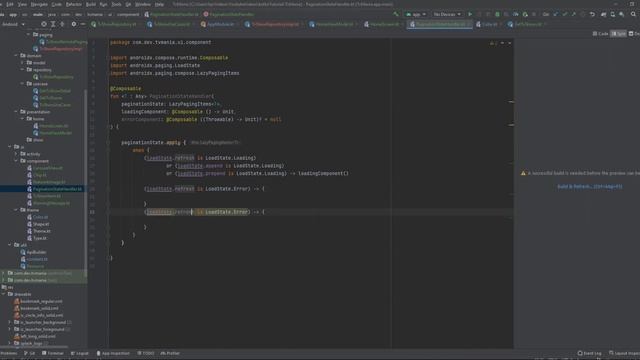The width and height of the screenshot is (640, 360).
Task: Open the App Inspection tool window
Action: tap(113, 353)
